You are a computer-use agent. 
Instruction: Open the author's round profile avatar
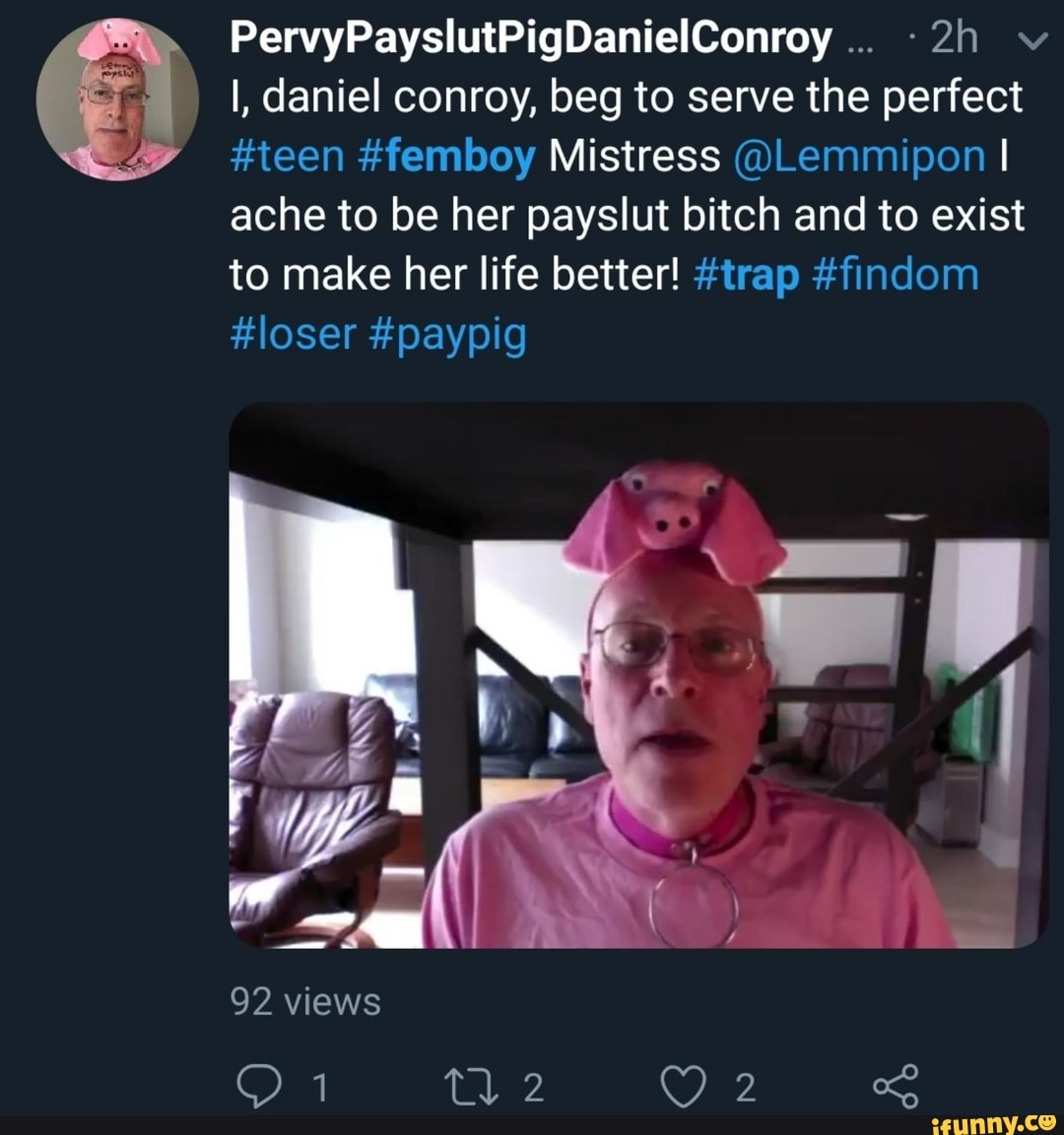click(117, 100)
